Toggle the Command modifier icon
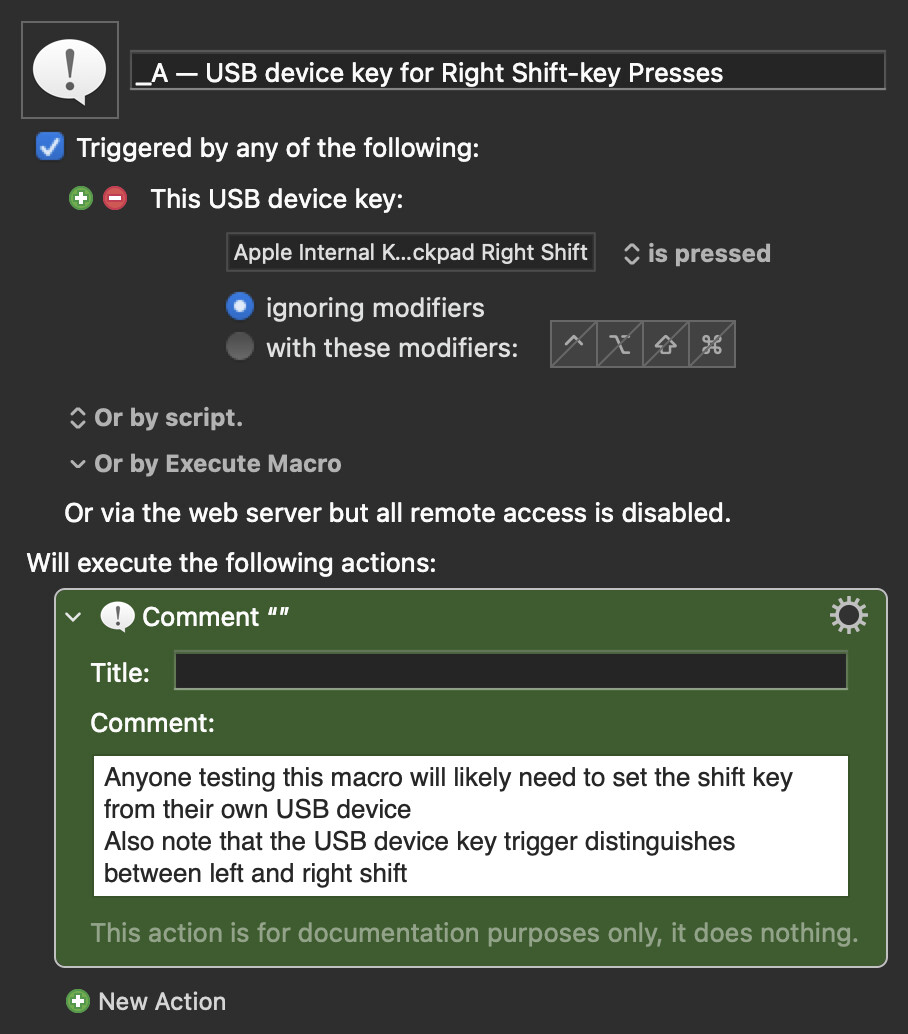The height and width of the screenshot is (1034, 908). click(712, 345)
